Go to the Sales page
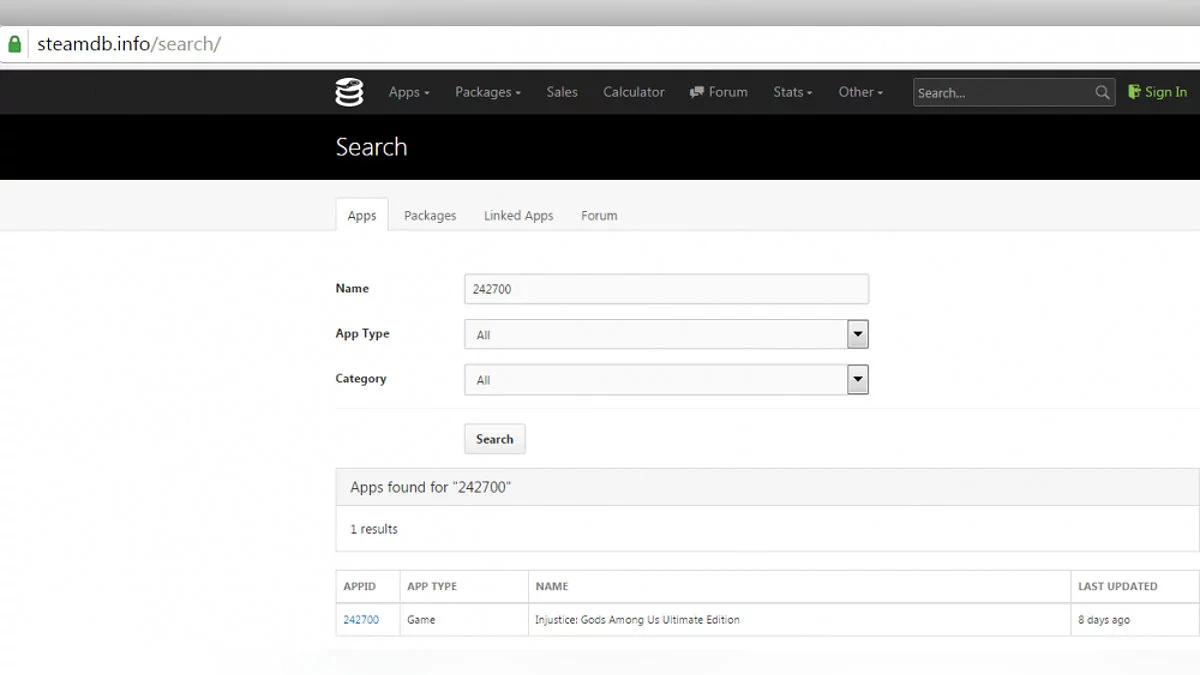The image size is (1200, 675). tap(562, 92)
